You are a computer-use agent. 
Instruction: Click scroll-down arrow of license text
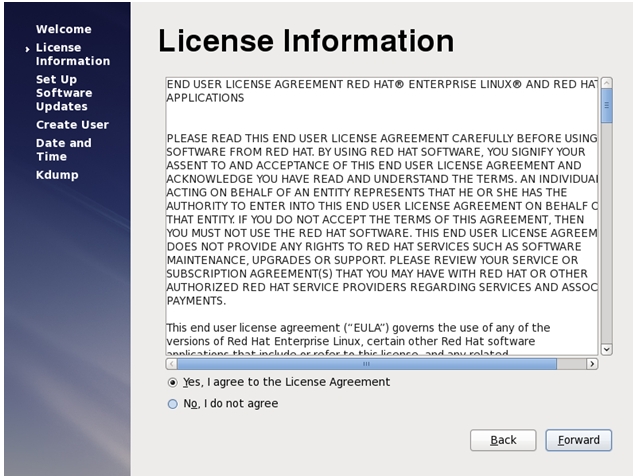[606, 349]
